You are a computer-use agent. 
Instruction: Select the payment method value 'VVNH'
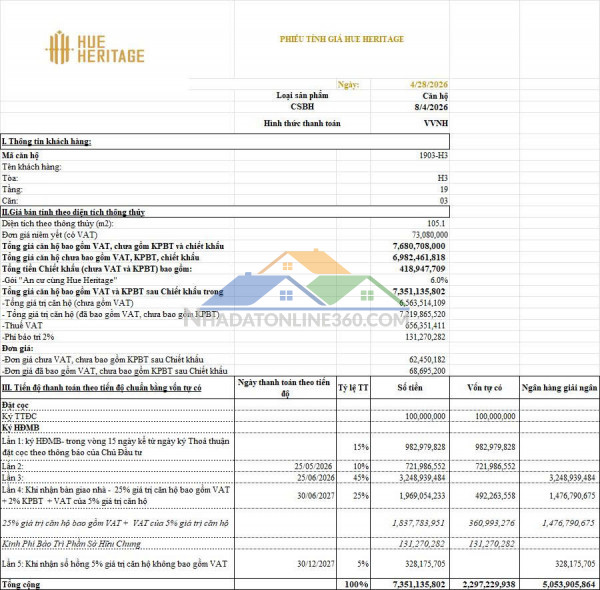point(436,123)
